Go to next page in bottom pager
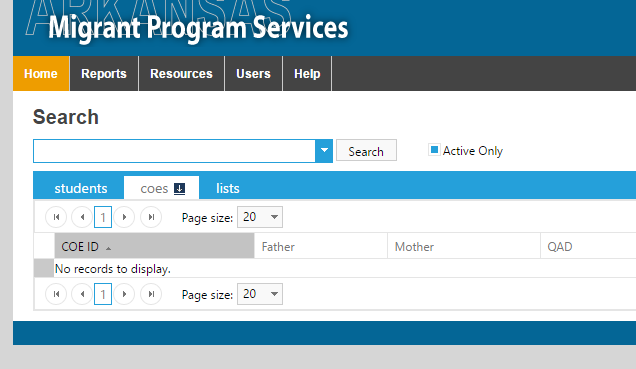Image resolution: width=636 pixels, height=369 pixels. pyautogui.click(x=124, y=294)
